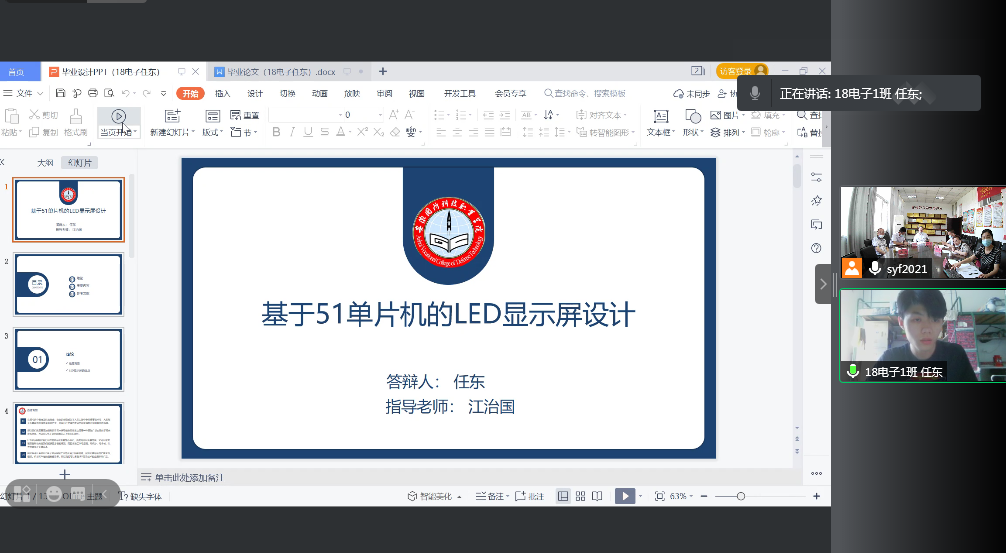
Task: Expand the video panel side arrow
Action: tap(823, 284)
